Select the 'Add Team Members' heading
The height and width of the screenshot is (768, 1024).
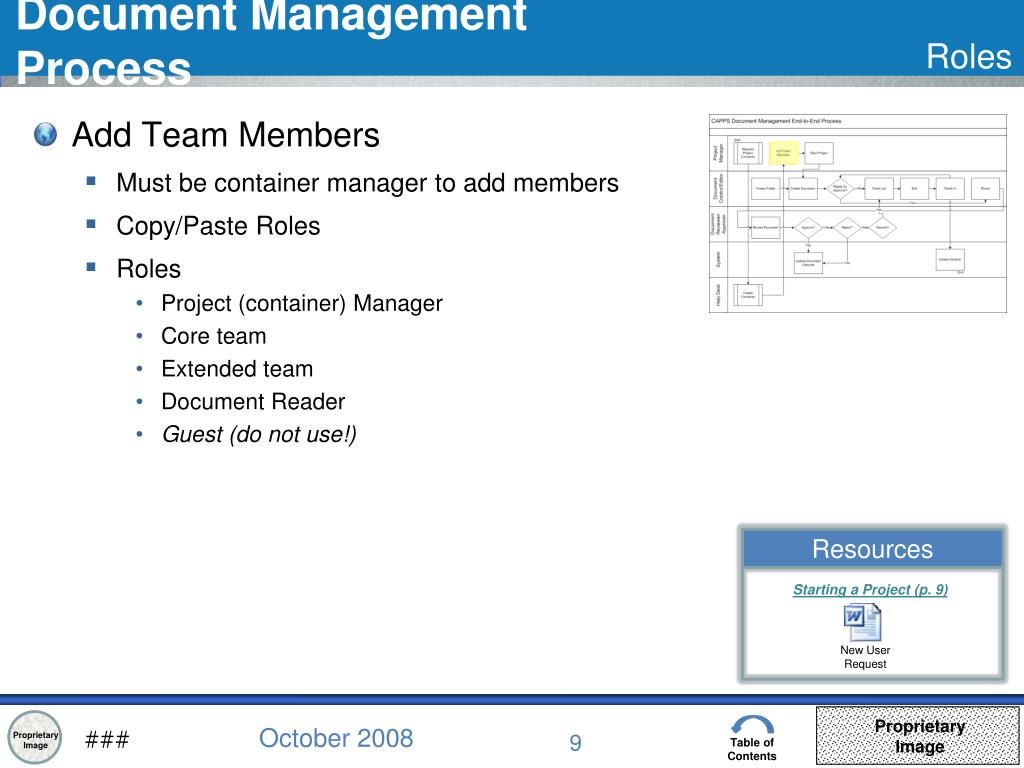point(225,135)
